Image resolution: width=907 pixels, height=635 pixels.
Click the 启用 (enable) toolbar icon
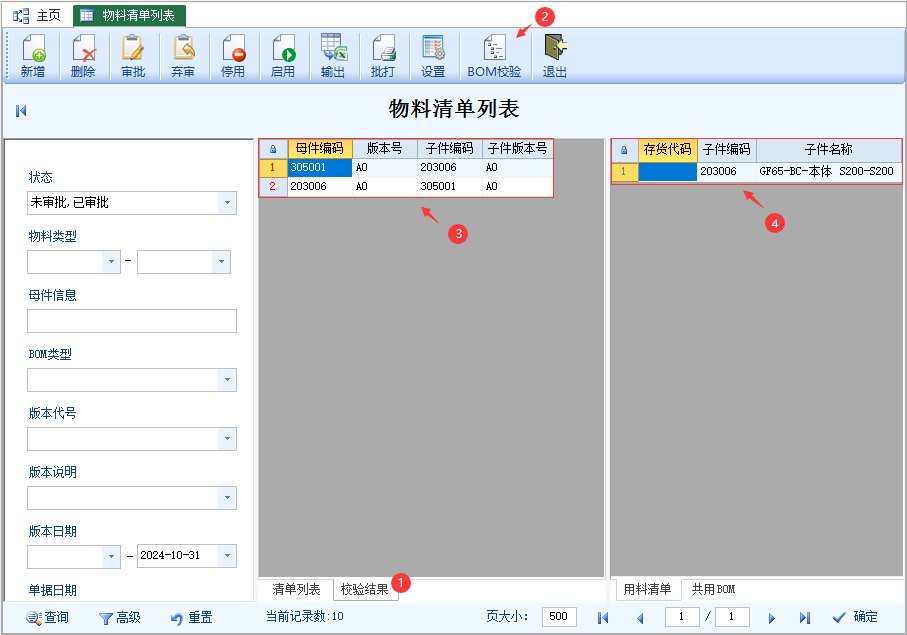pyautogui.click(x=283, y=56)
